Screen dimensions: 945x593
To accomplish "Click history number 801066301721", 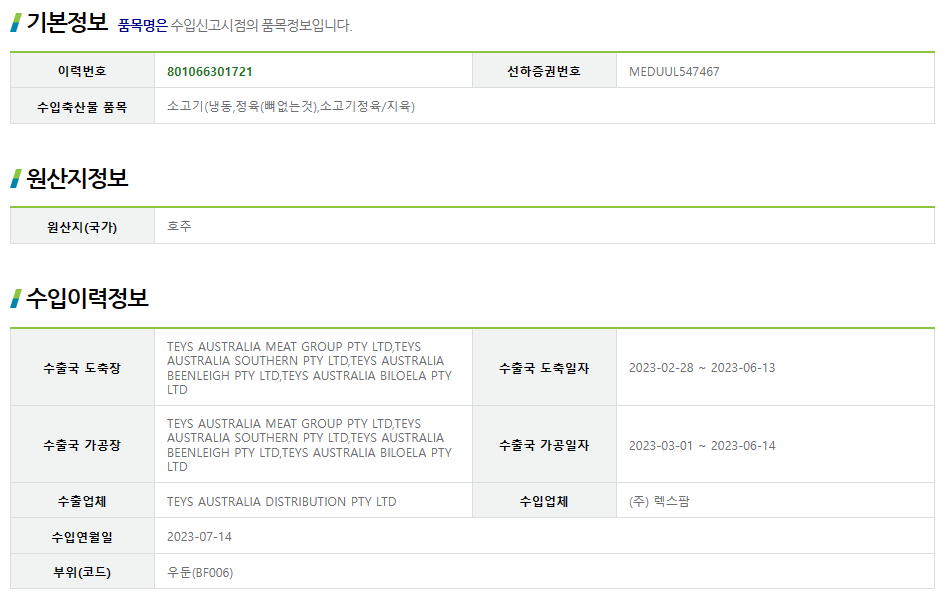I will click(x=210, y=72).
